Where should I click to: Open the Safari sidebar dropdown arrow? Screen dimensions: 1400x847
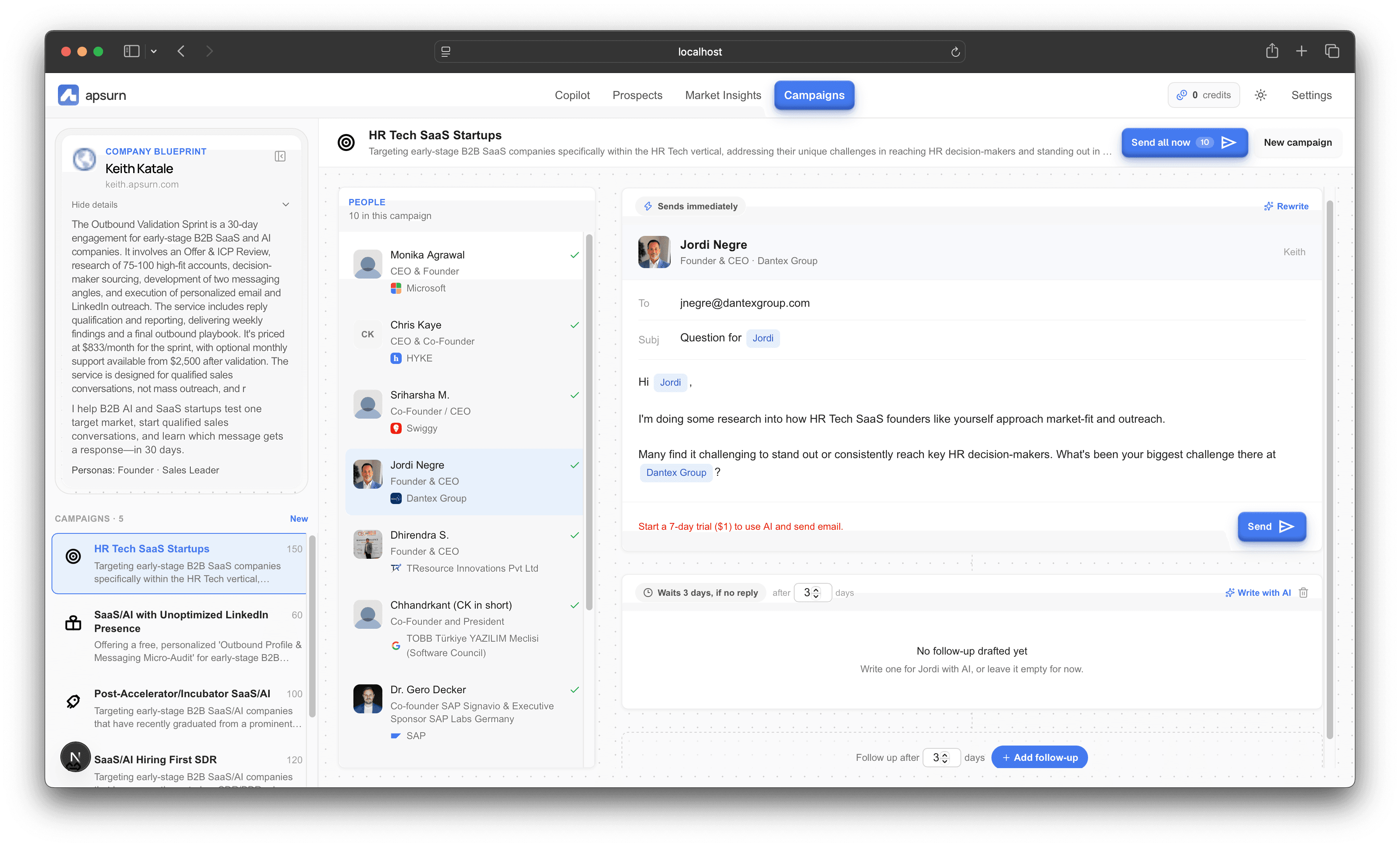(x=153, y=52)
